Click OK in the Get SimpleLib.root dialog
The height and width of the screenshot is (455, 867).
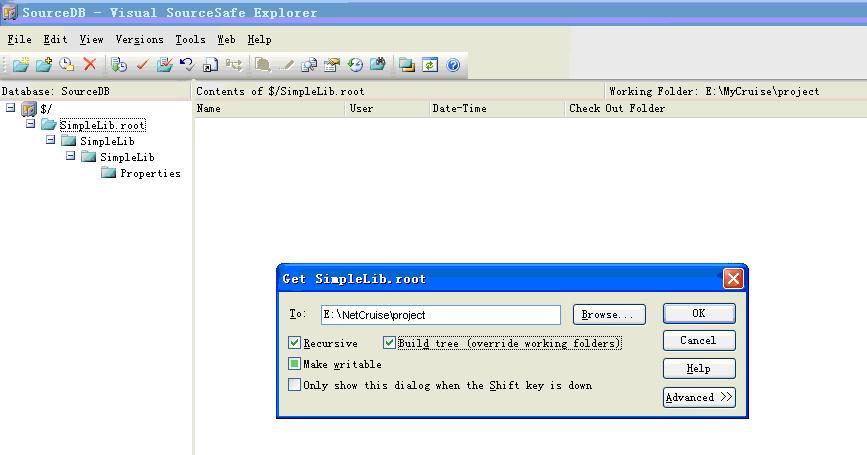[x=699, y=313]
